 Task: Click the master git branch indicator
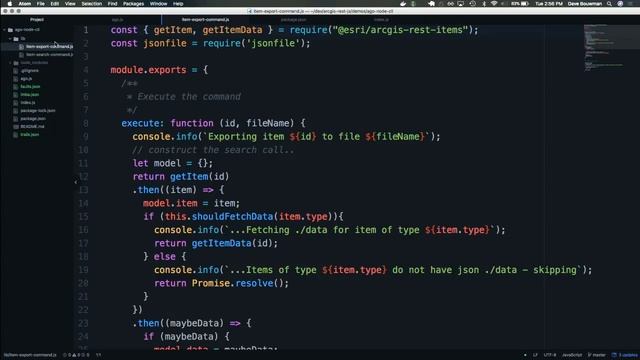(597, 355)
